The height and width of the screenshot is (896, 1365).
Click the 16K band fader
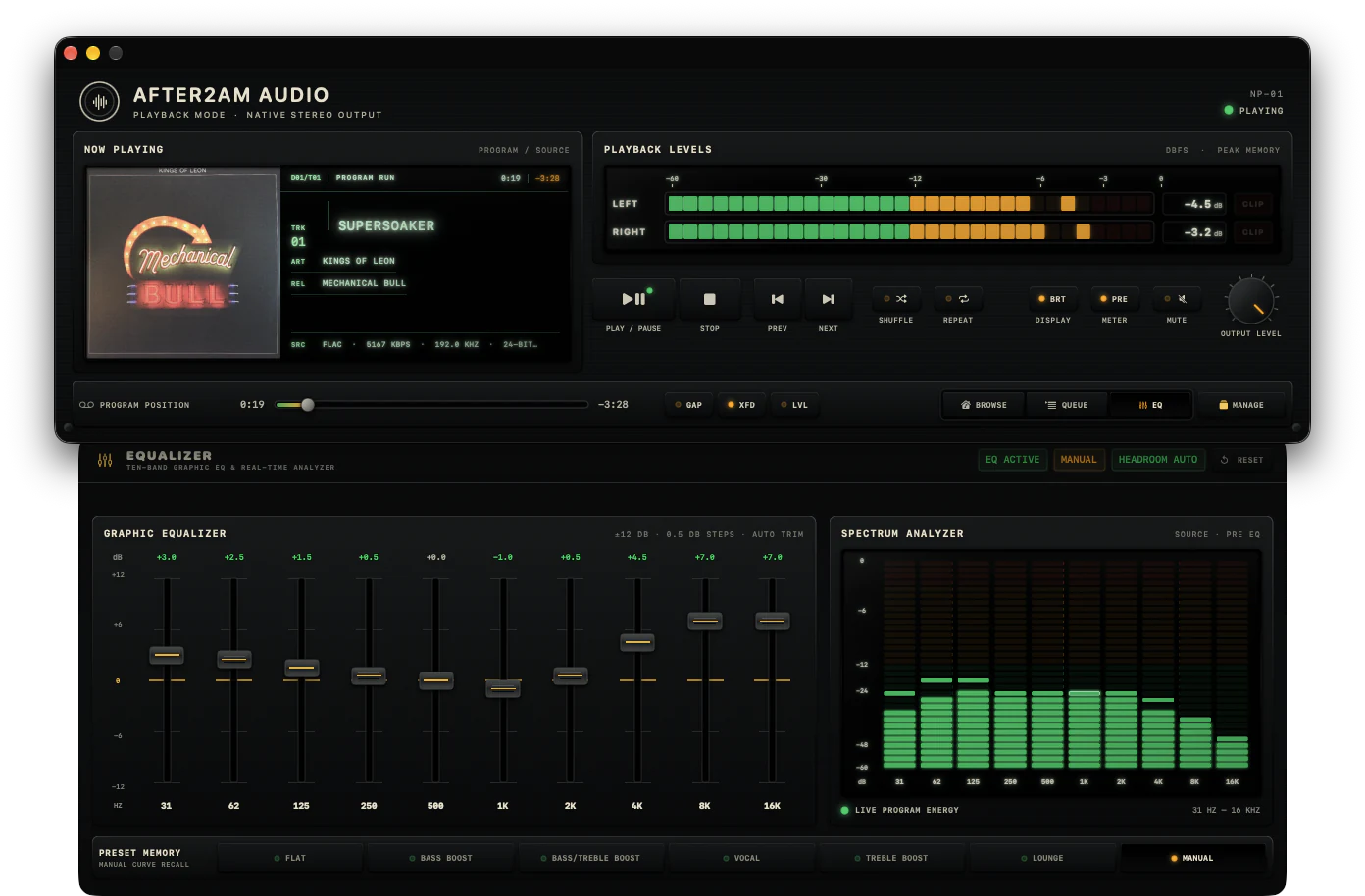773,621
